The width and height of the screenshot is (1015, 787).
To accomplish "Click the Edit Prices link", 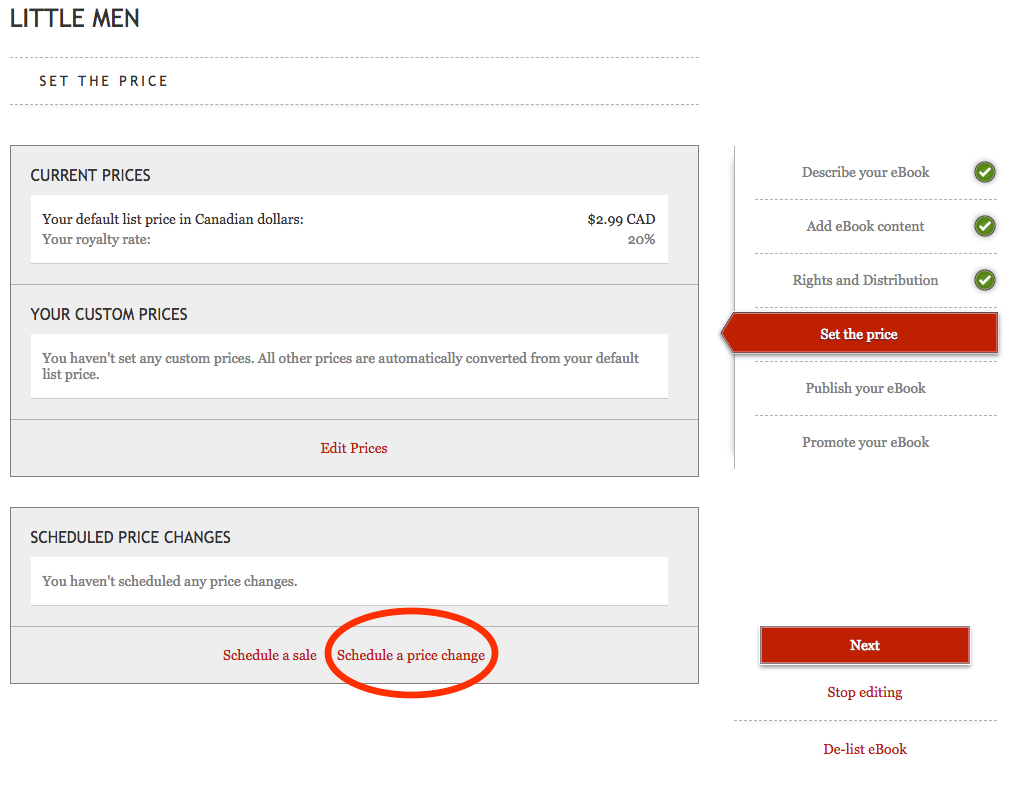I will pyautogui.click(x=354, y=448).
